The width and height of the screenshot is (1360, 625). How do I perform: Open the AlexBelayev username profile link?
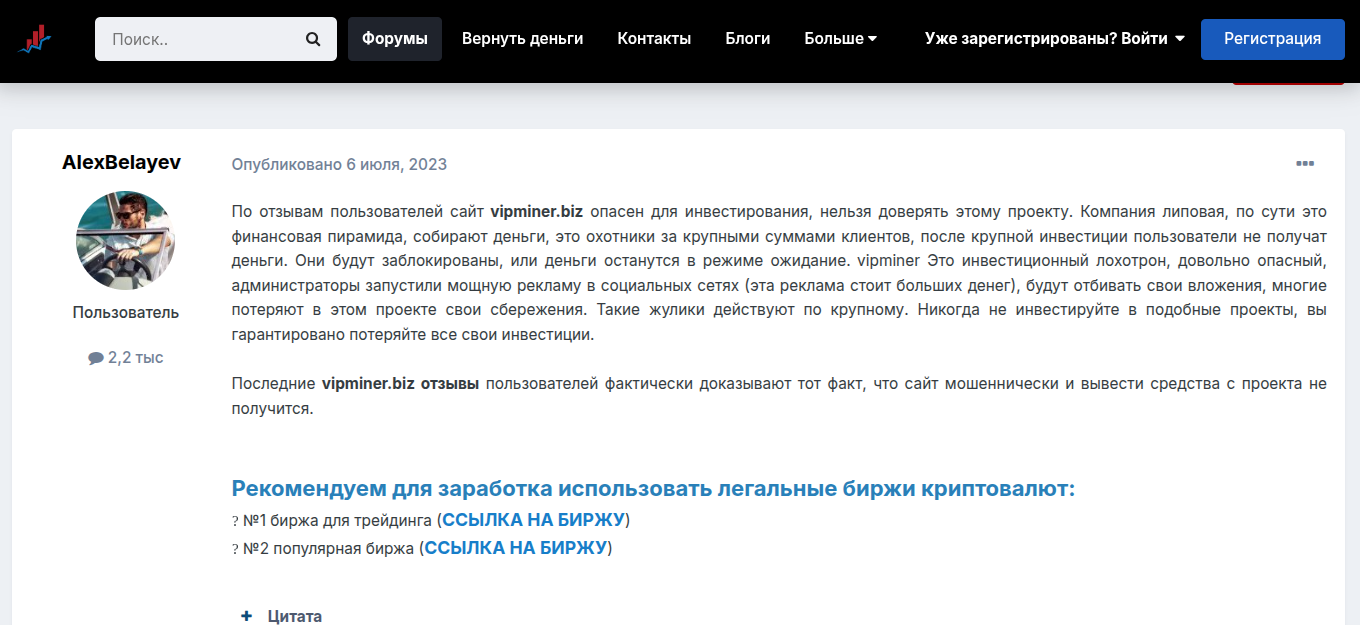tap(122, 162)
